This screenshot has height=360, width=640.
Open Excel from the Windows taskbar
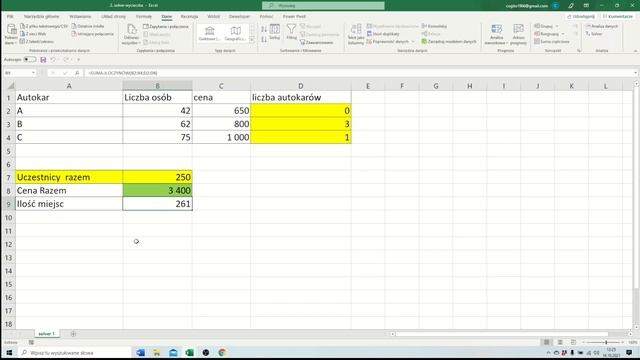[189, 353]
